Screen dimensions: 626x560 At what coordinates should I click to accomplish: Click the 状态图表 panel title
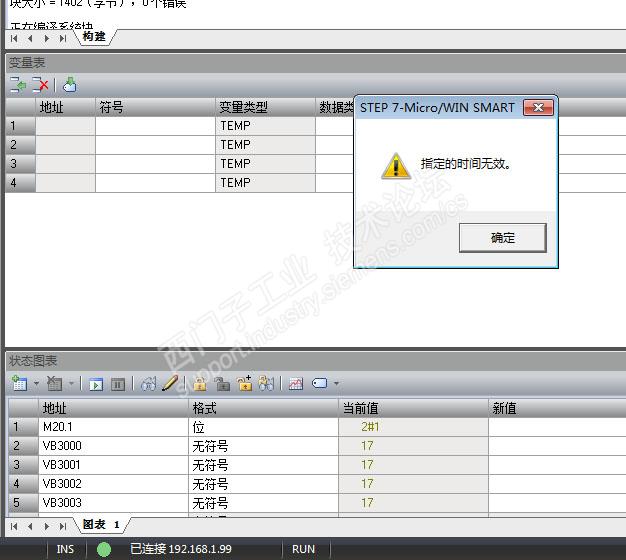(33, 361)
